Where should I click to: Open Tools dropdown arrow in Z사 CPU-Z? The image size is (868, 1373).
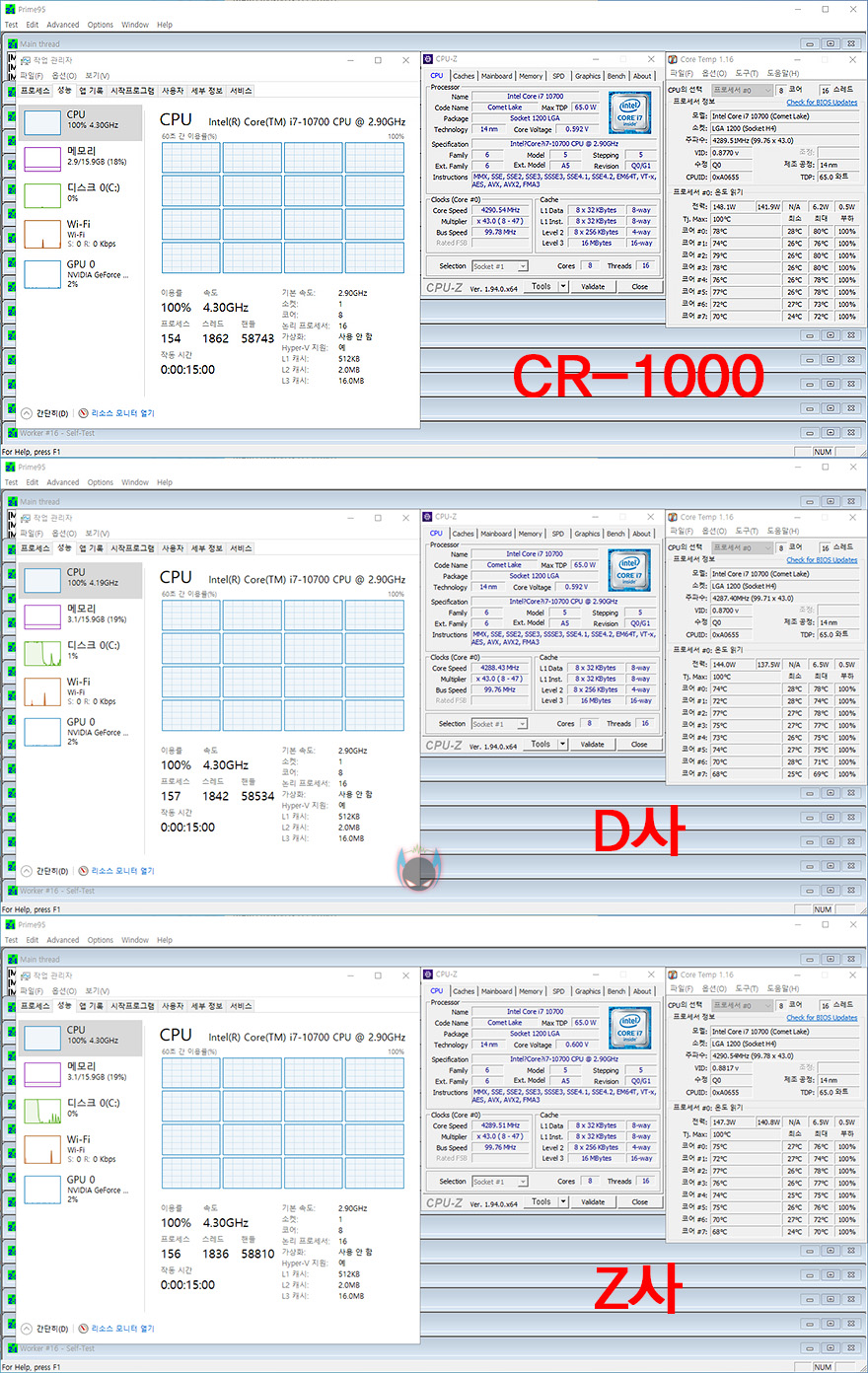pos(563,1201)
